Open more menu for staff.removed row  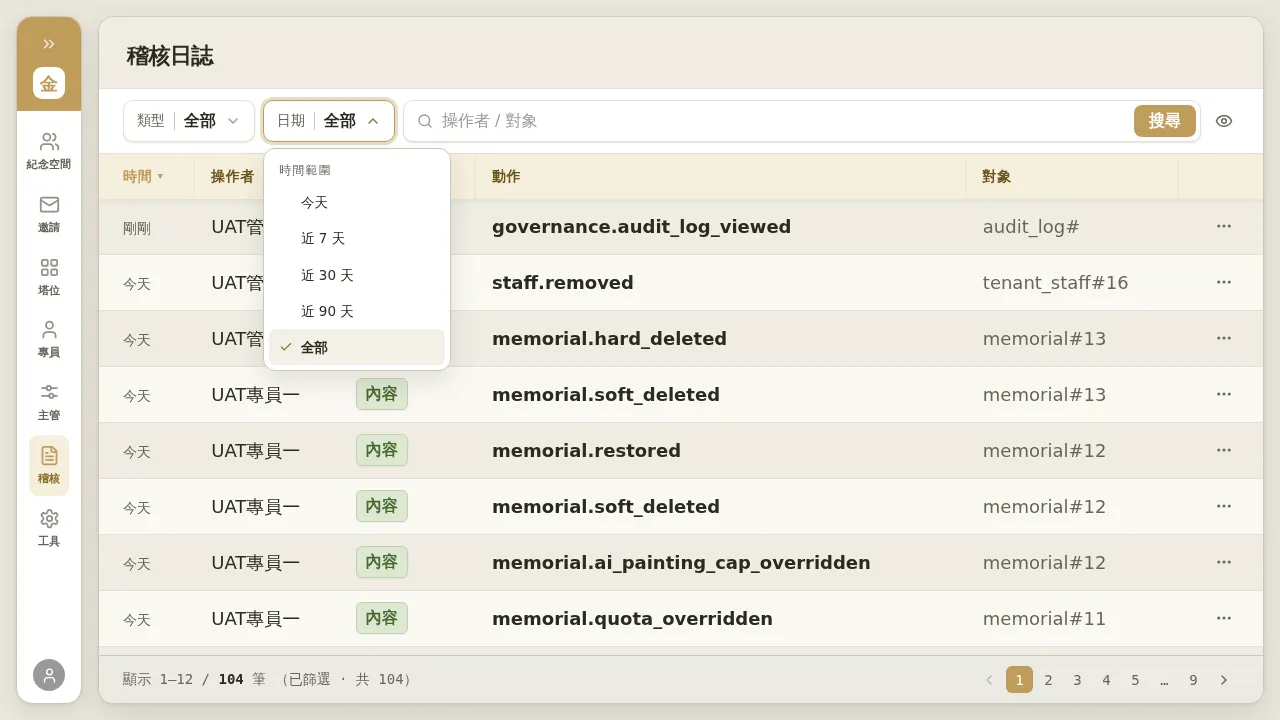tap(1224, 282)
